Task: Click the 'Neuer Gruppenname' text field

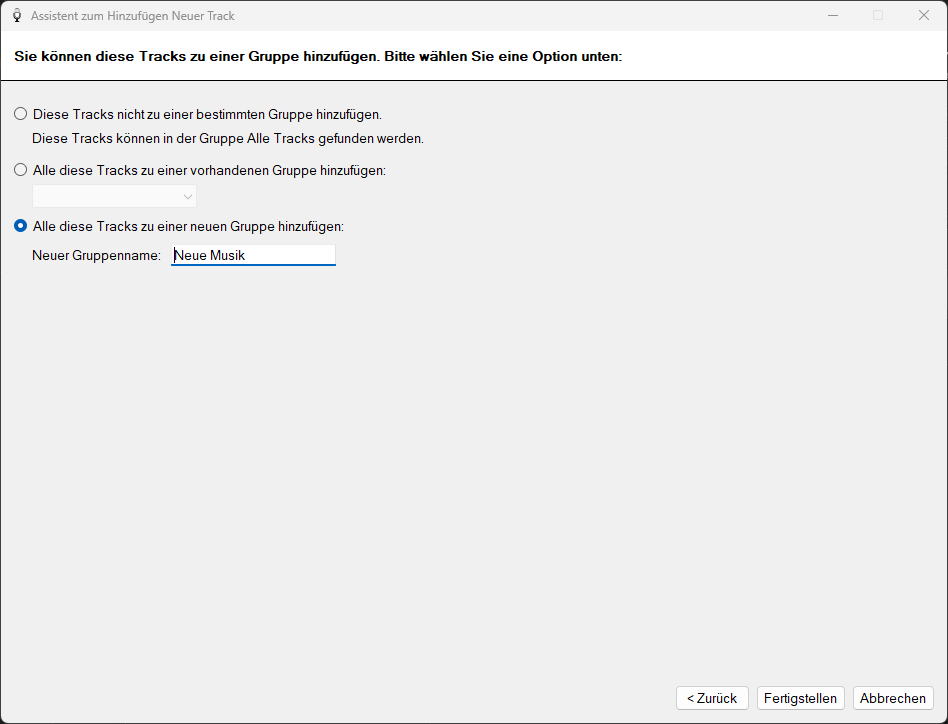Action: pyautogui.click(x=253, y=255)
